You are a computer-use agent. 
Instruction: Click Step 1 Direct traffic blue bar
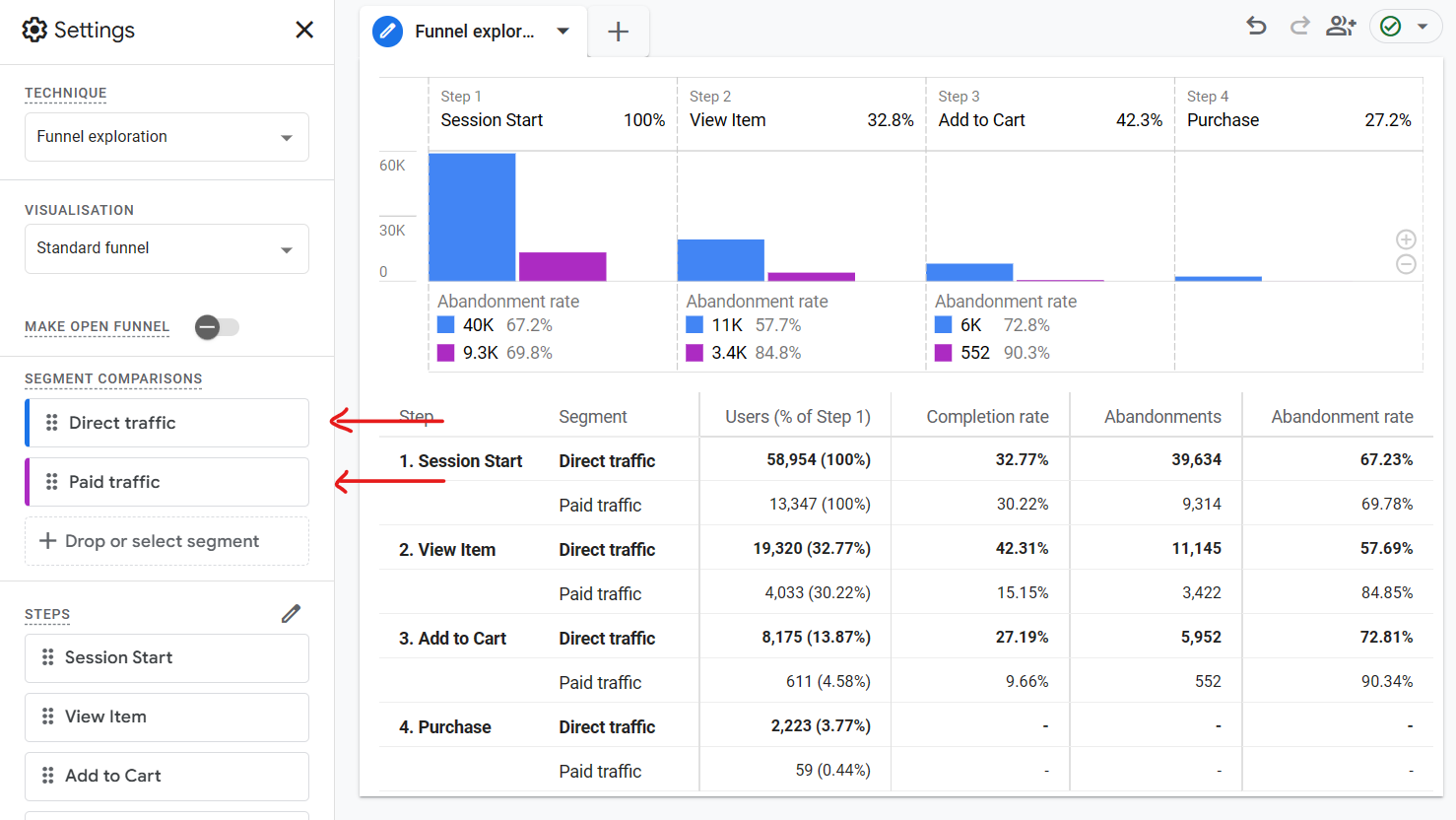[472, 217]
